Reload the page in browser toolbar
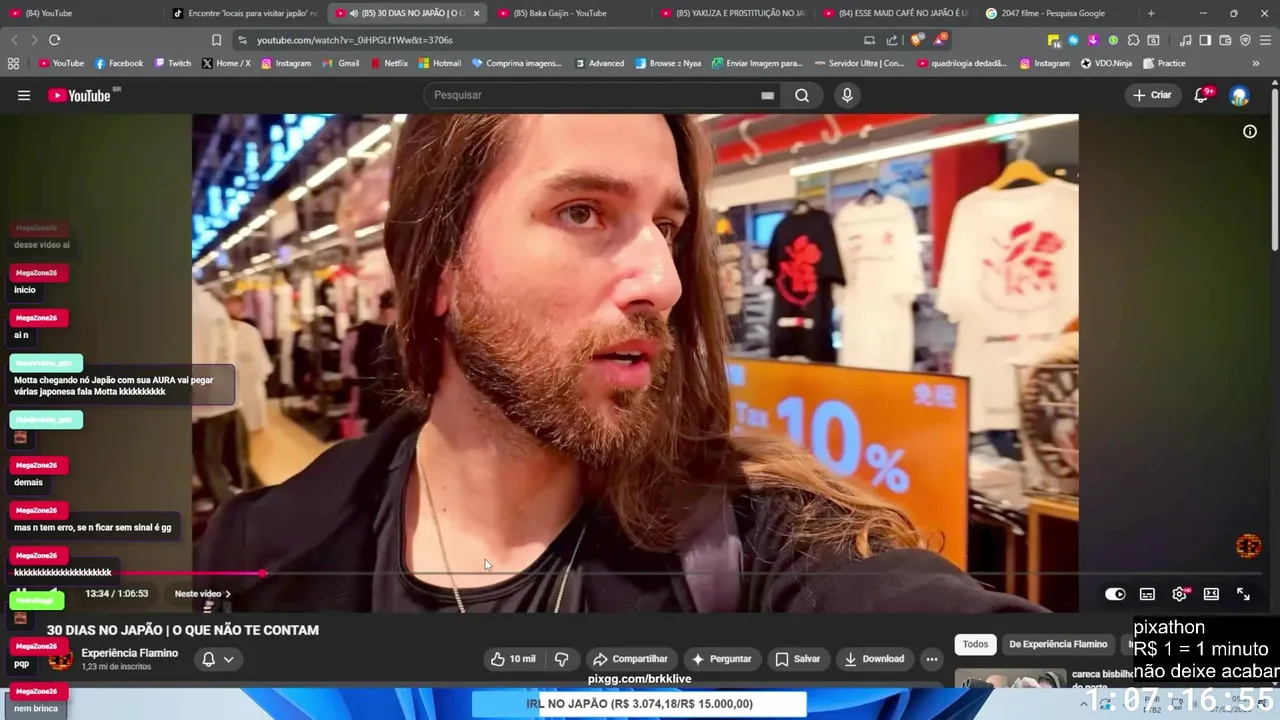The image size is (1280, 720). (54, 40)
